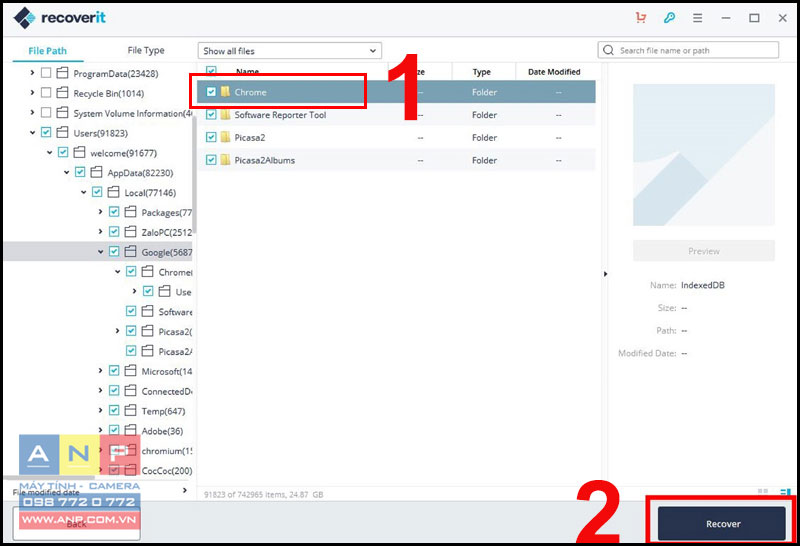This screenshot has width=800, height=546.
Task: Click the AppData folder tree icon
Action: point(96,172)
